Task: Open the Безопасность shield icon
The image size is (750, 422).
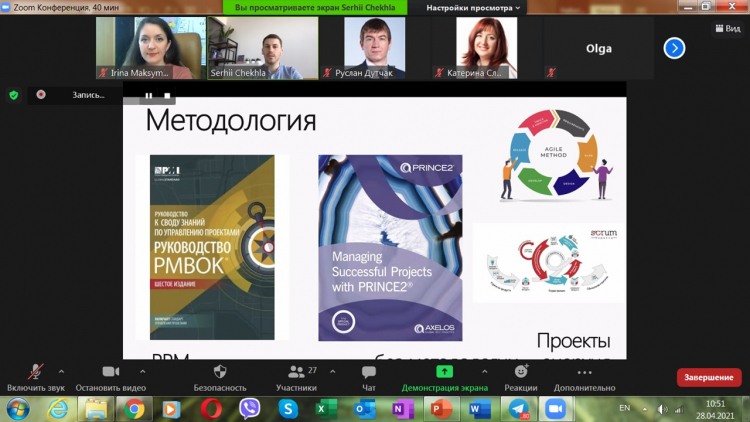Action: [x=219, y=372]
